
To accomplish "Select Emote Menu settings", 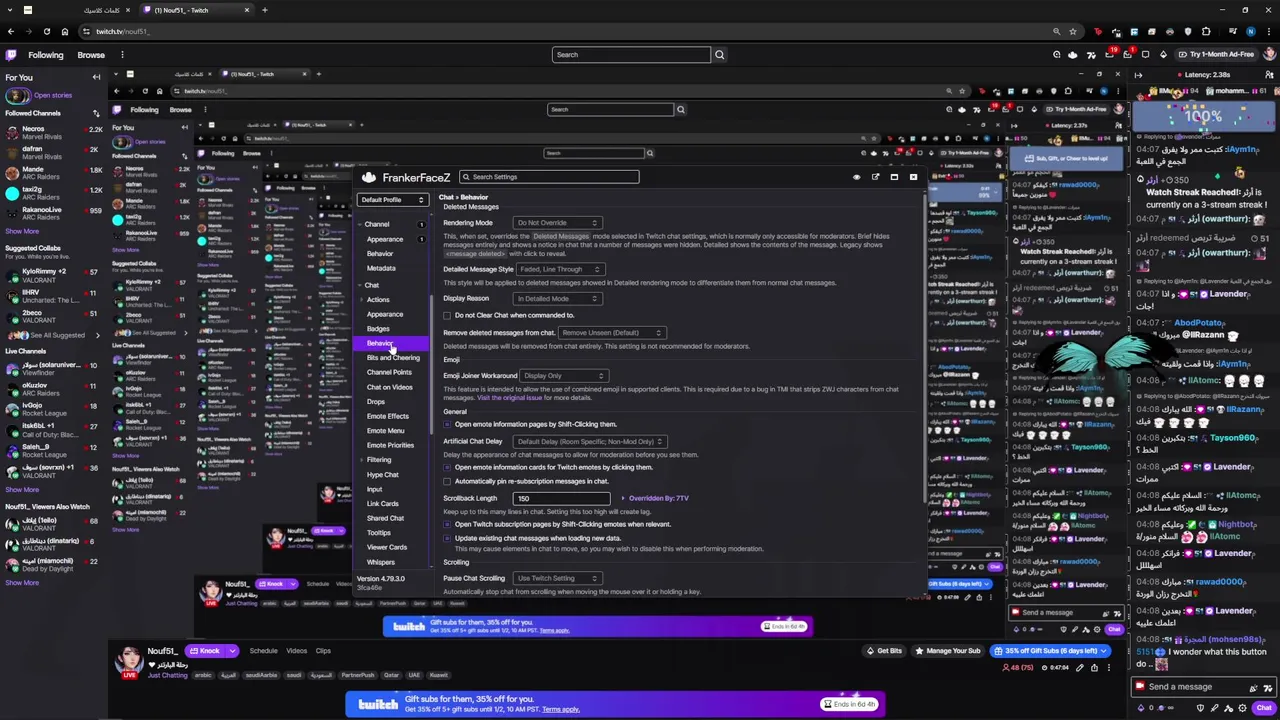I will (385, 431).
